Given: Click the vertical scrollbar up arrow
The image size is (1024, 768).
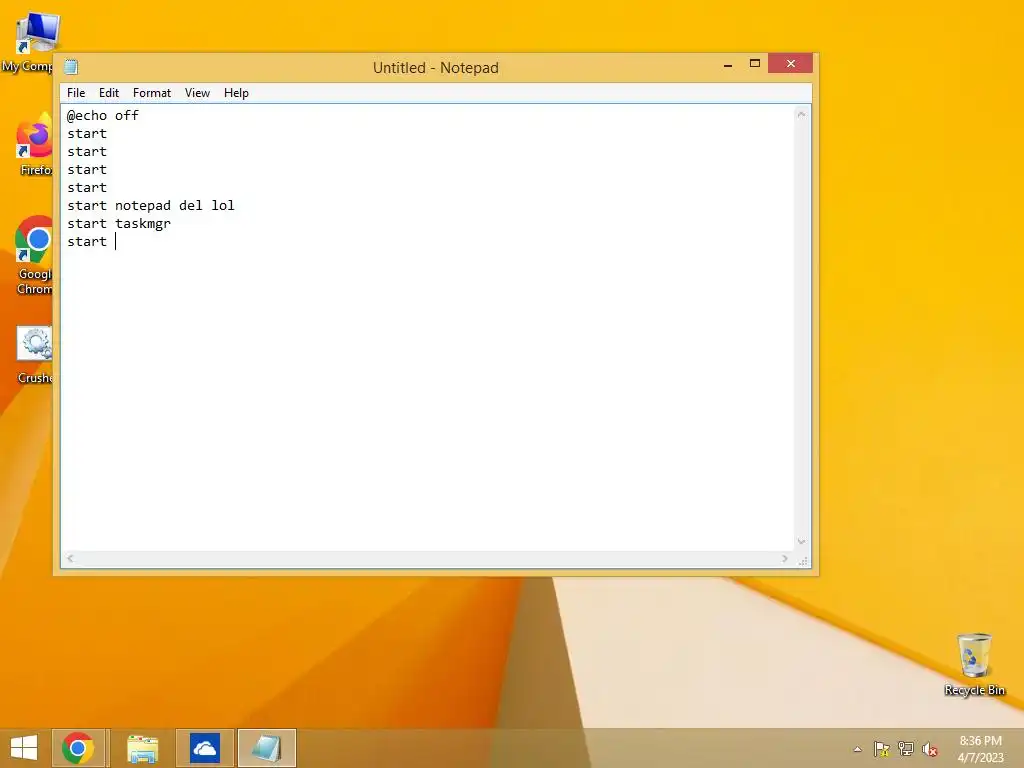Looking at the screenshot, I should [801, 114].
